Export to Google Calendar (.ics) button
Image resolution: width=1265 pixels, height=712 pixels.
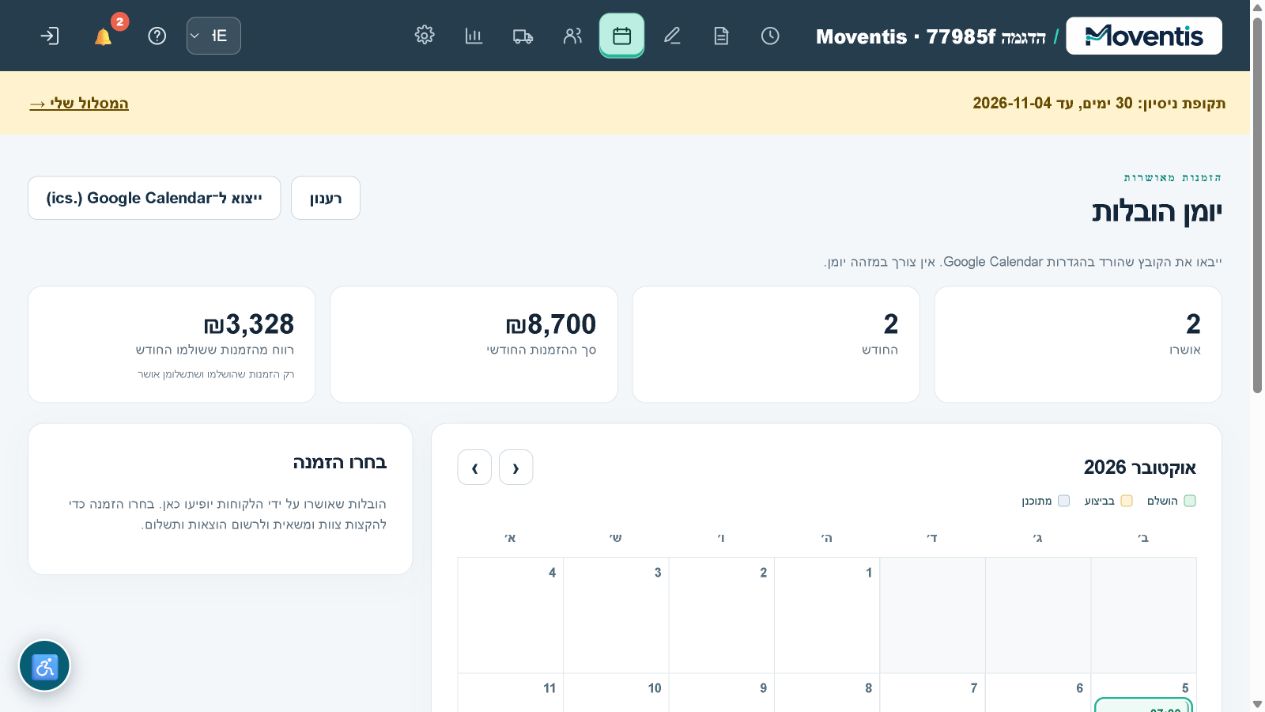154,198
